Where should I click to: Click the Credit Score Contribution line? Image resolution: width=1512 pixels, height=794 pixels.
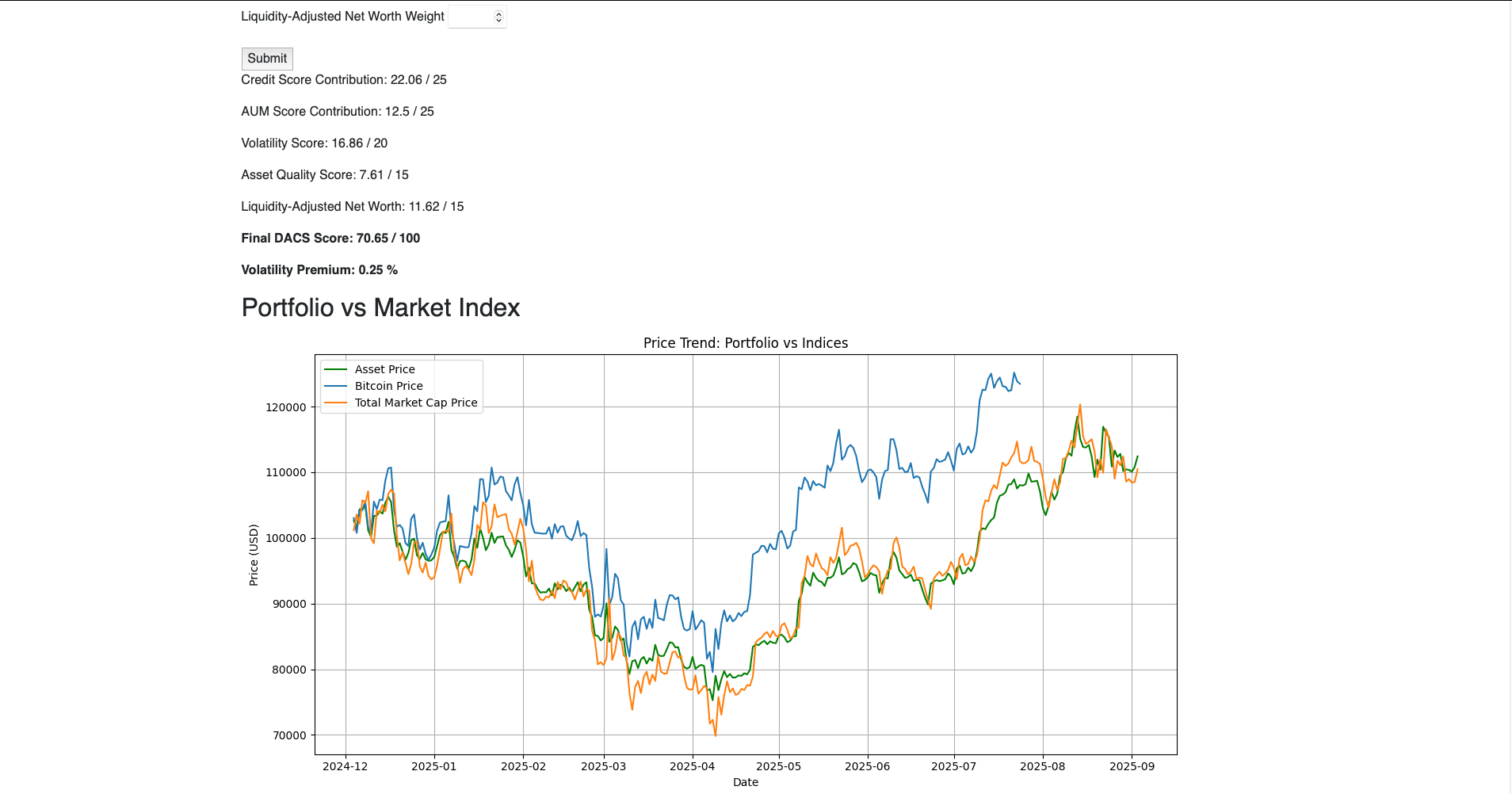click(344, 80)
